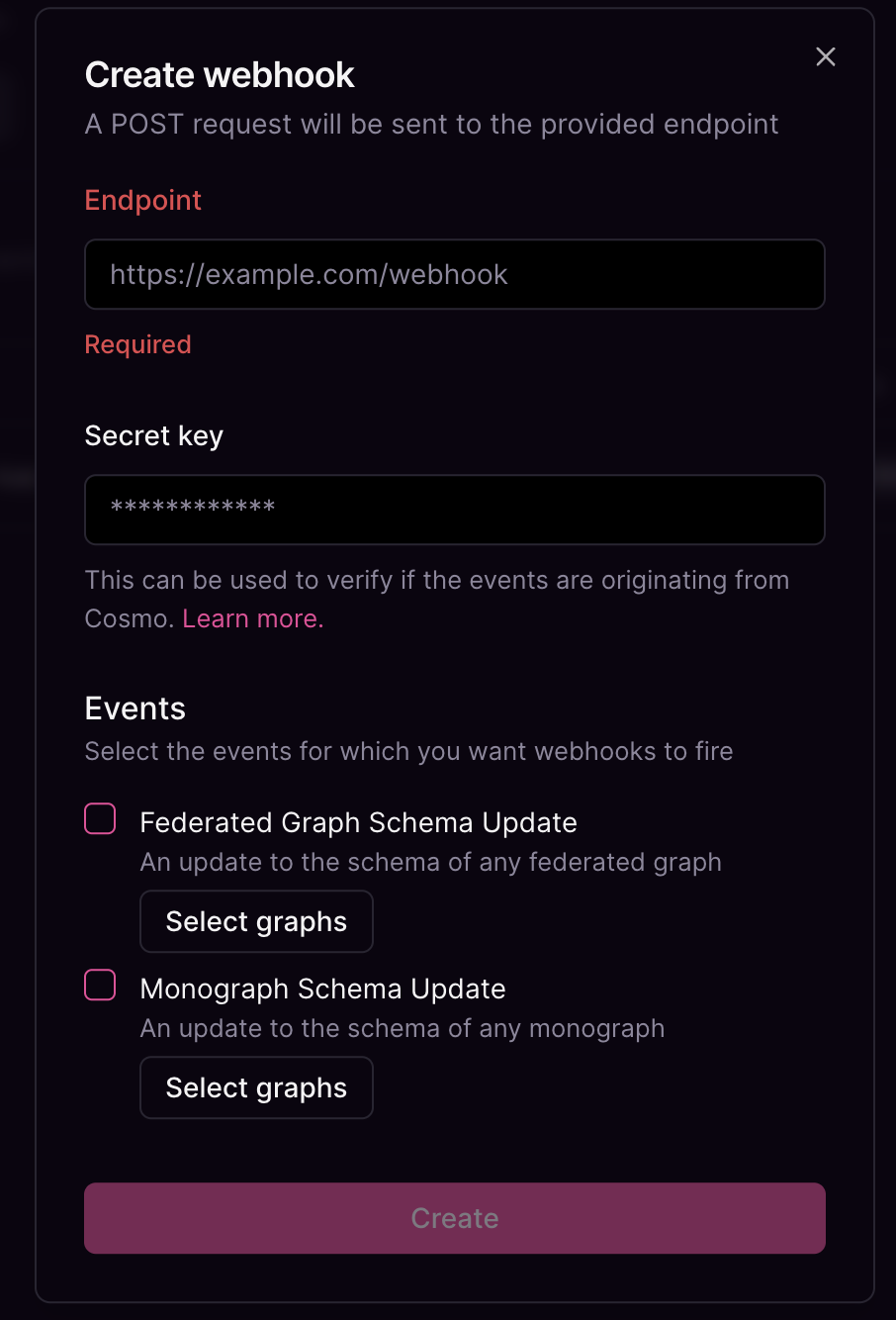Open graph selector under Federated Graph Schema Update

(256, 921)
